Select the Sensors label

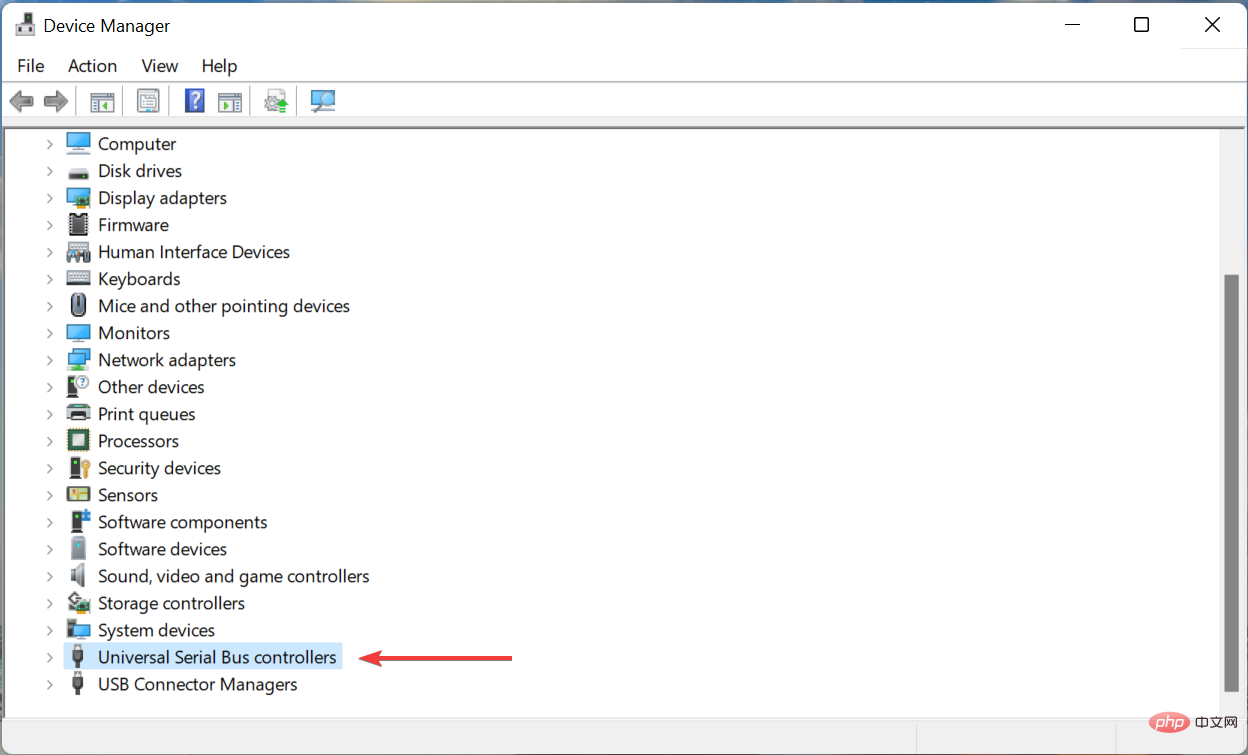128,495
